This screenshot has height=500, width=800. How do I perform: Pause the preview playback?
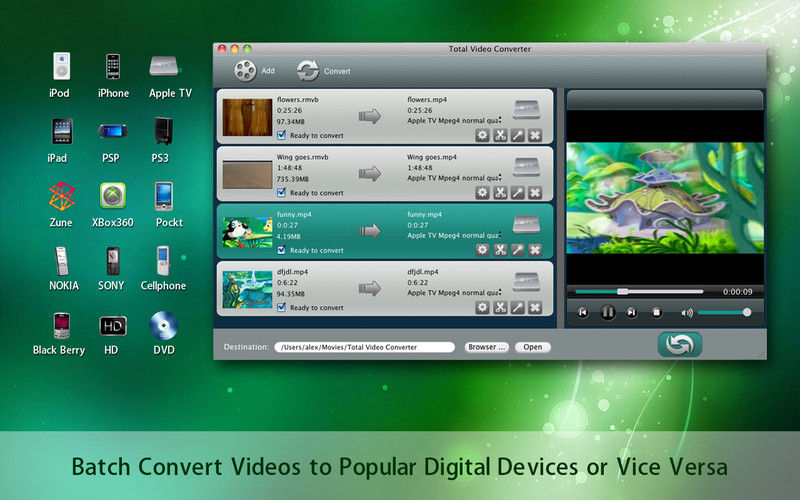click(607, 312)
